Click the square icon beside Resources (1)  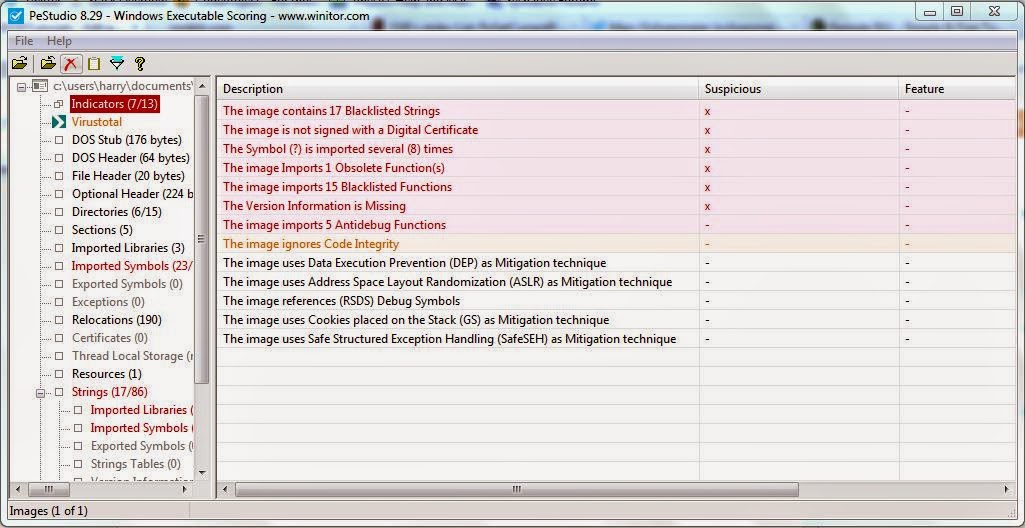pos(59,374)
